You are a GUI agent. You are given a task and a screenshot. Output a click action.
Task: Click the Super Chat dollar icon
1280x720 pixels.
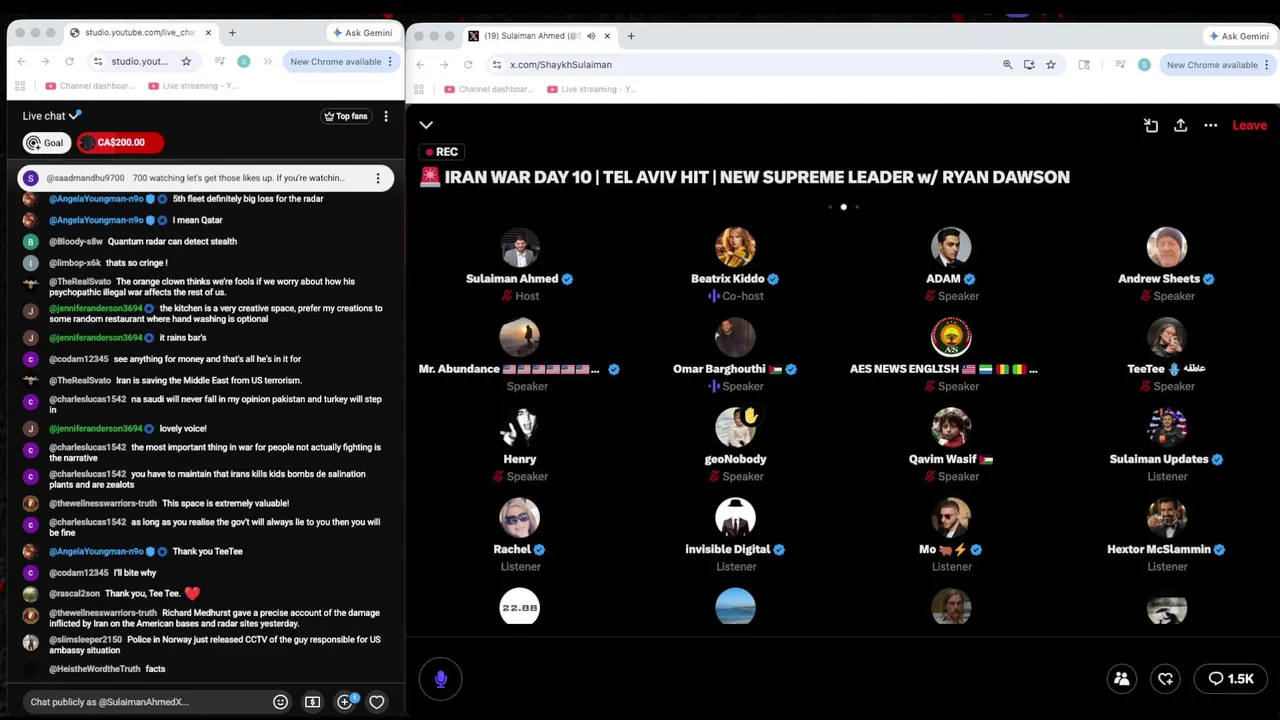(312, 702)
